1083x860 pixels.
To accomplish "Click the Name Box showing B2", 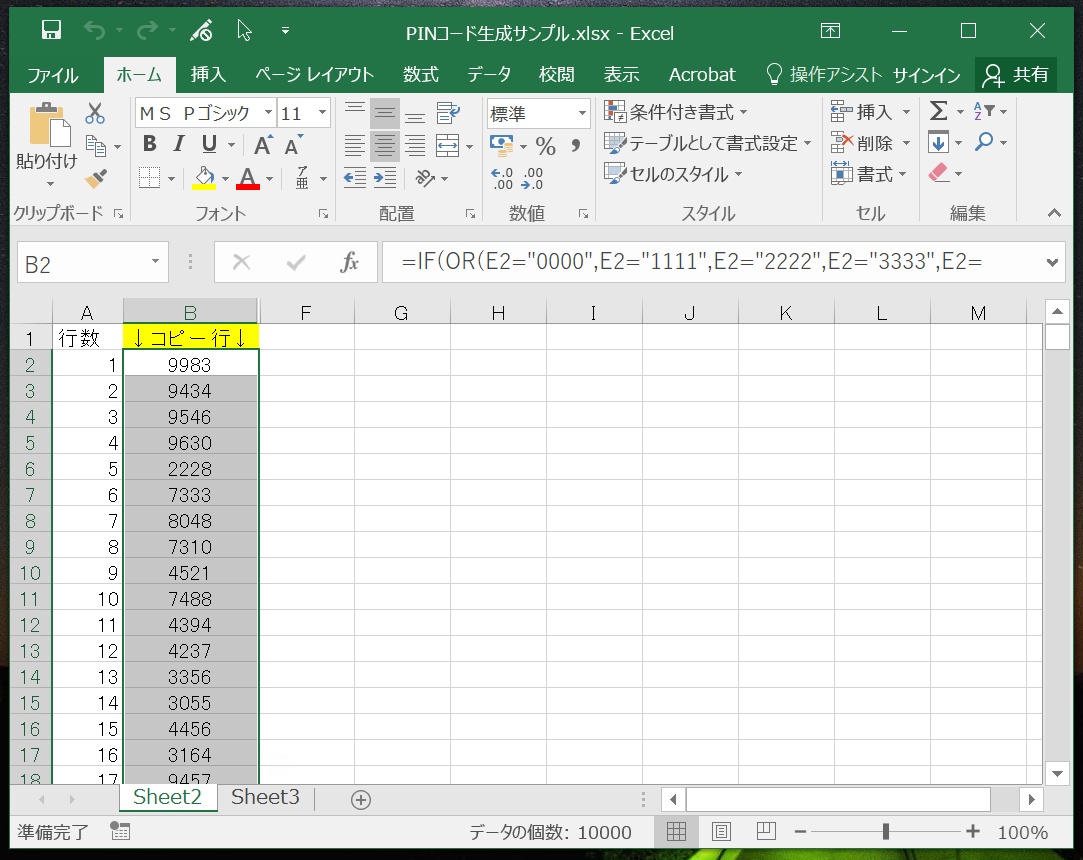I will (84, 264).
